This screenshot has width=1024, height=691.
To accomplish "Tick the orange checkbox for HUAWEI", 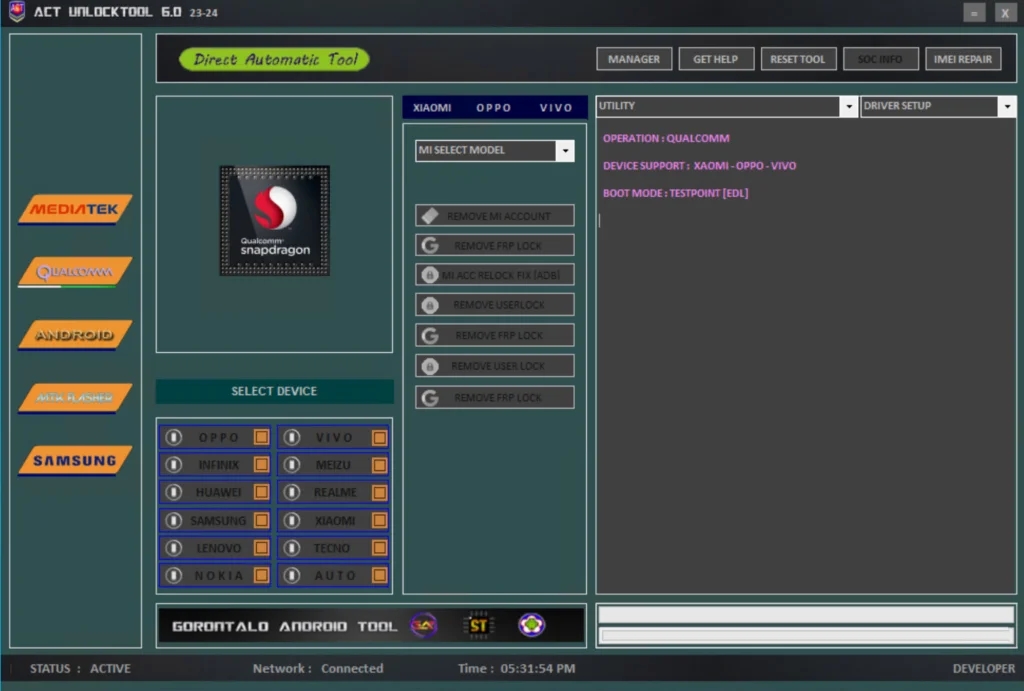I will [x=261, y=492].
